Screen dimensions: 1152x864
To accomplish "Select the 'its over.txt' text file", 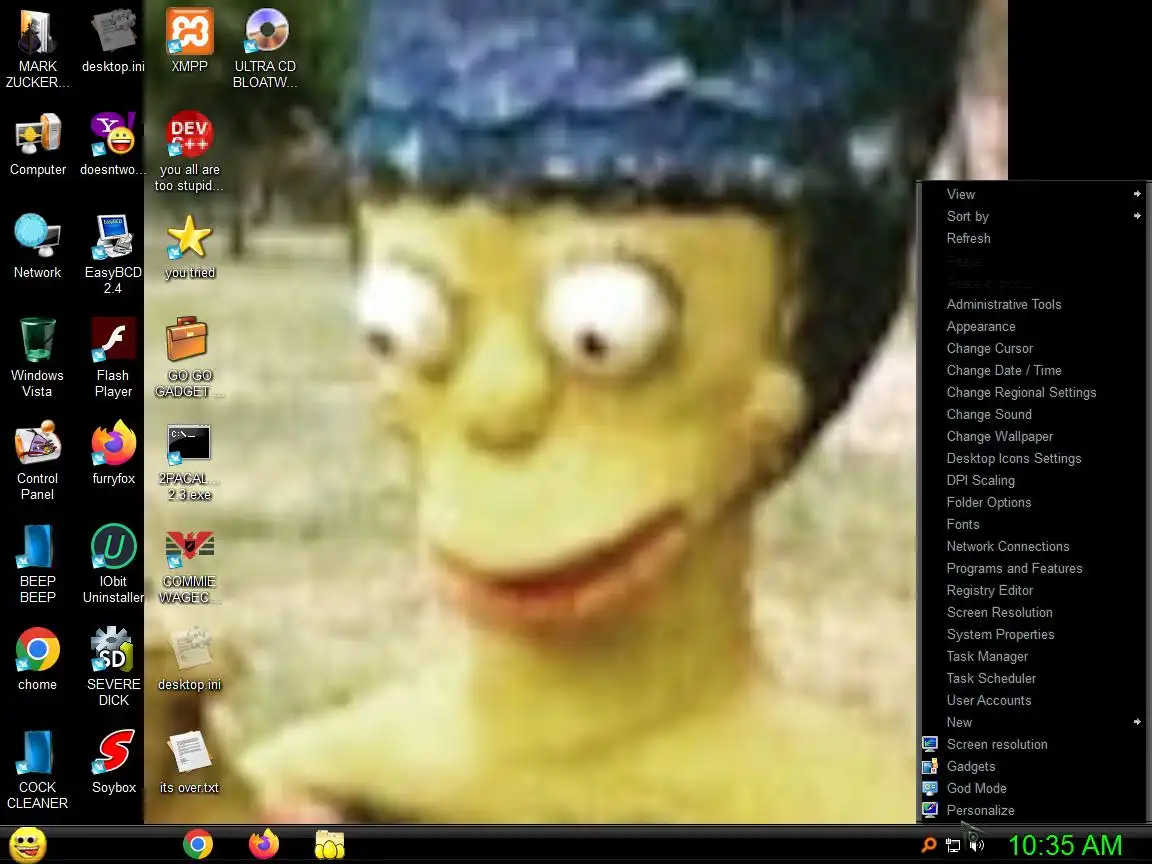I will [x=189, y=761].
